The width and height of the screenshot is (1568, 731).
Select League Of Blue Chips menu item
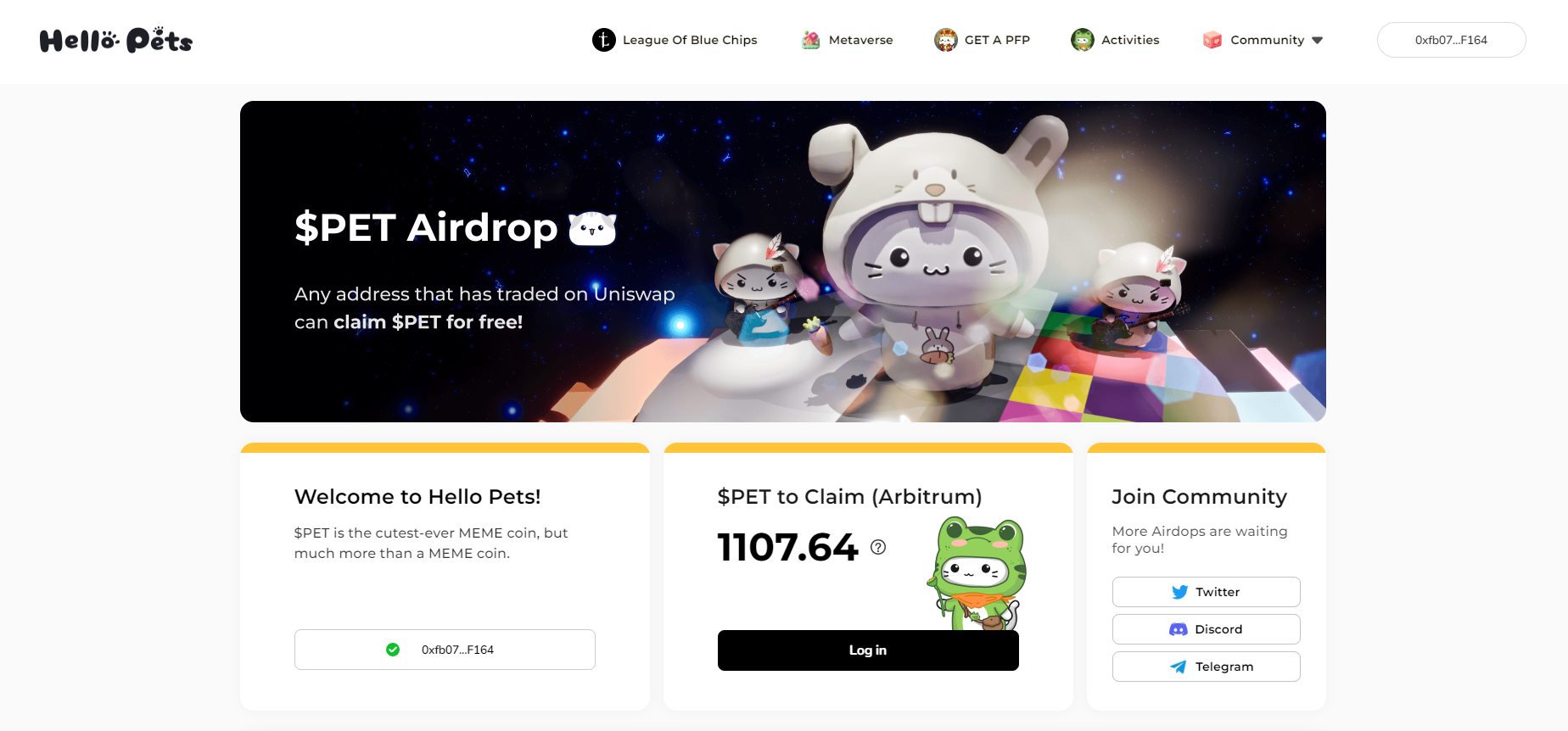click(675, 40)
